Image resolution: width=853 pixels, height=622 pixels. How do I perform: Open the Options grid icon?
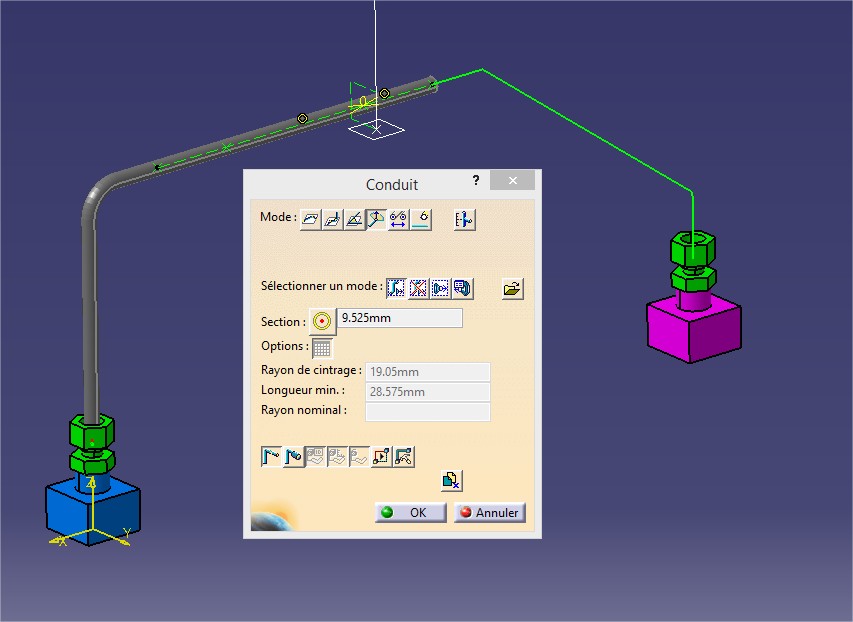322,348
